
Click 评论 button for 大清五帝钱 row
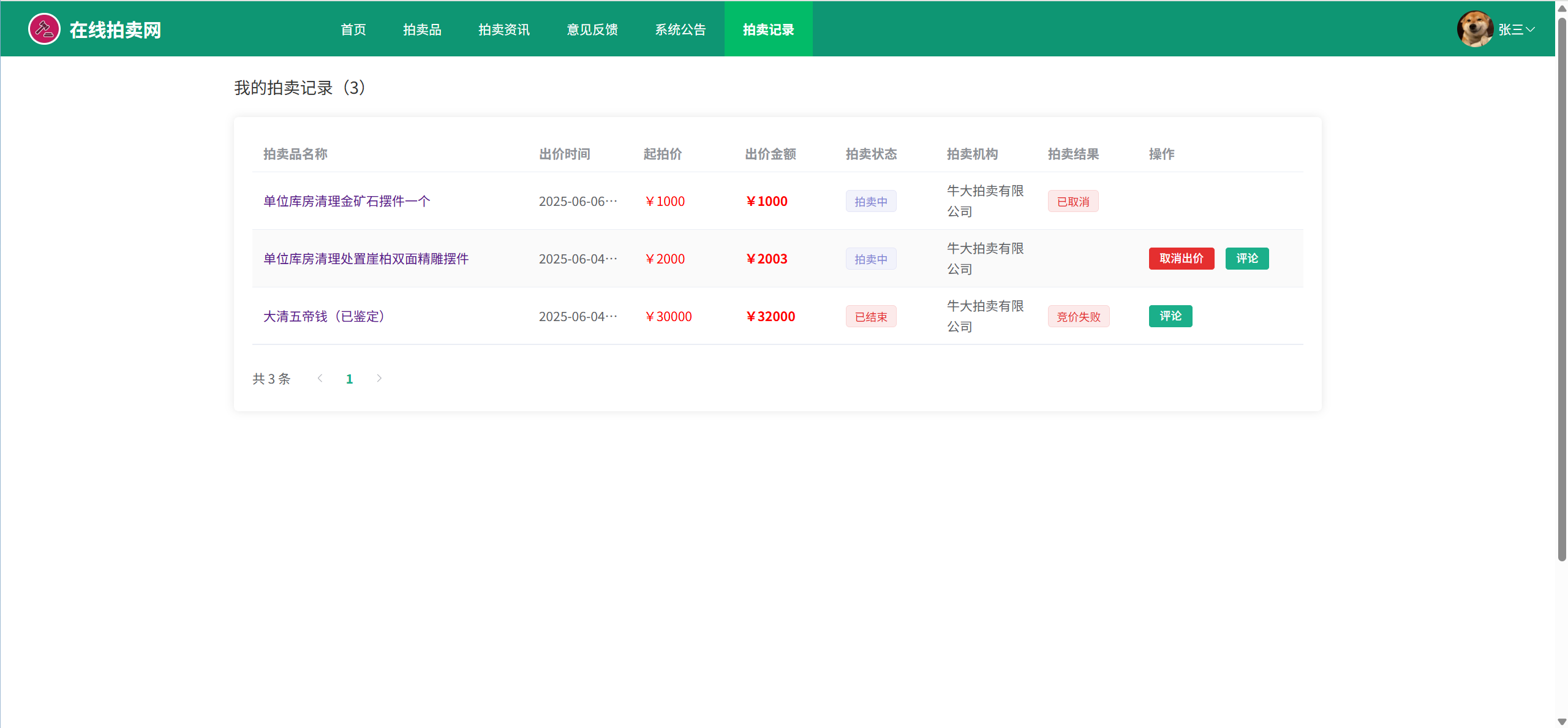1170,316
